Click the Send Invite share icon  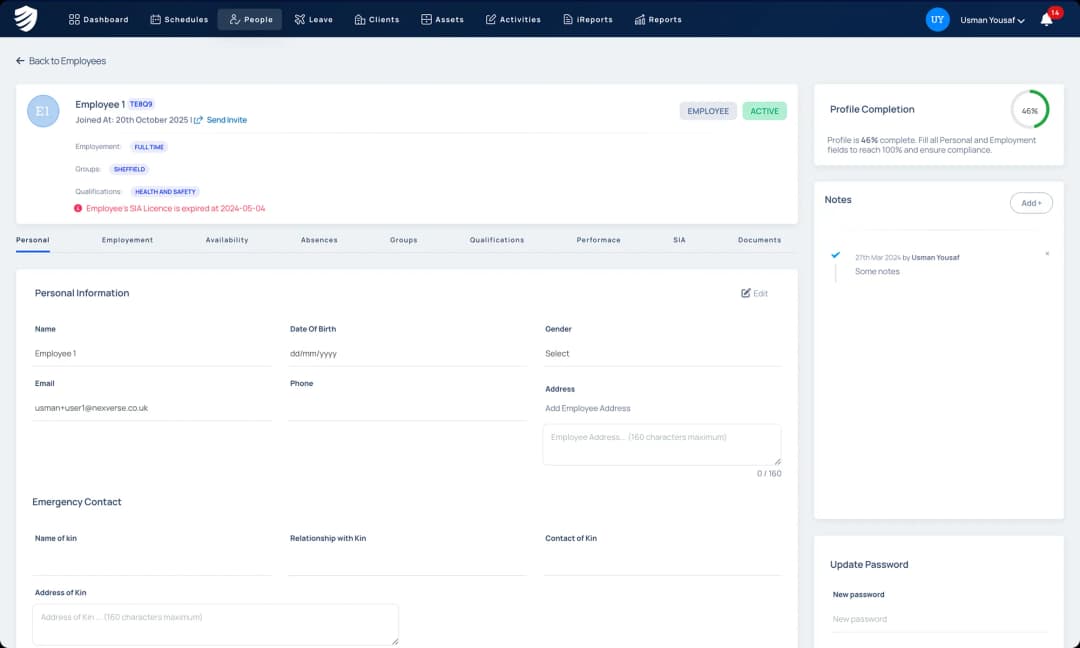tap(198, 120)
